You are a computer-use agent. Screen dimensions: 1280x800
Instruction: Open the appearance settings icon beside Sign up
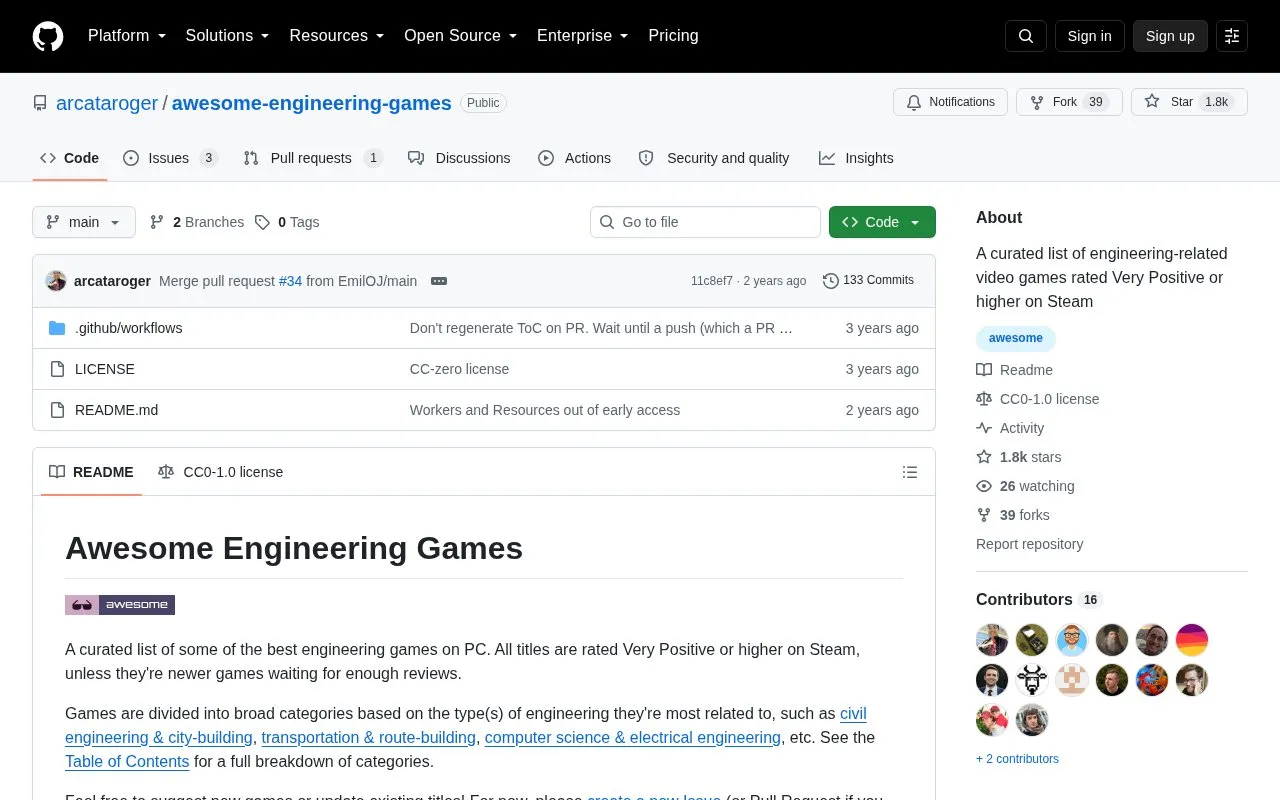click(1232, 36)
